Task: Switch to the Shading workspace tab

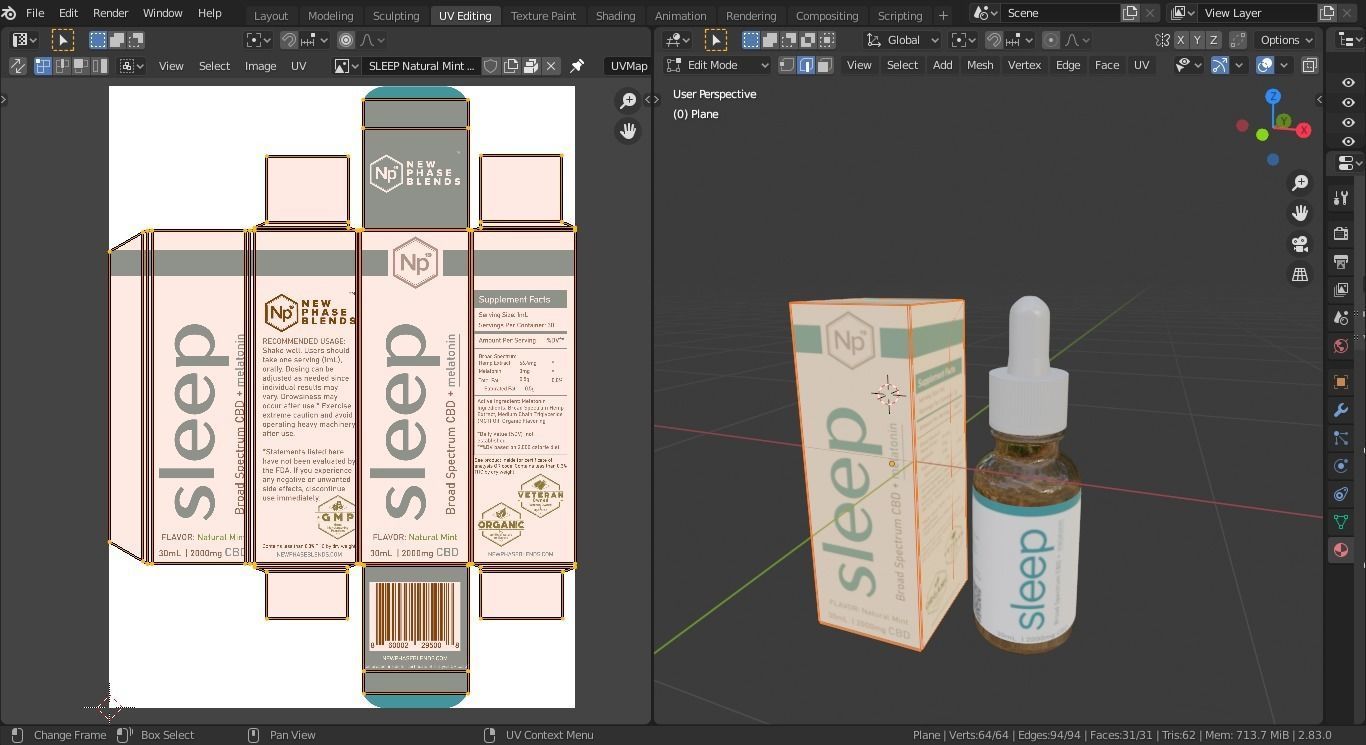Action: tap(615, 15)
